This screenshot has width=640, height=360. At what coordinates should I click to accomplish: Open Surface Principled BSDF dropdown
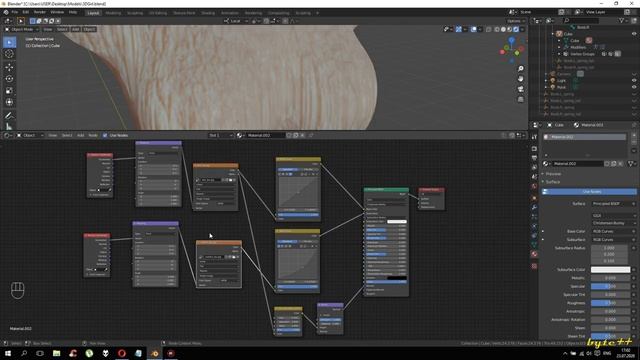click(614, 203)
